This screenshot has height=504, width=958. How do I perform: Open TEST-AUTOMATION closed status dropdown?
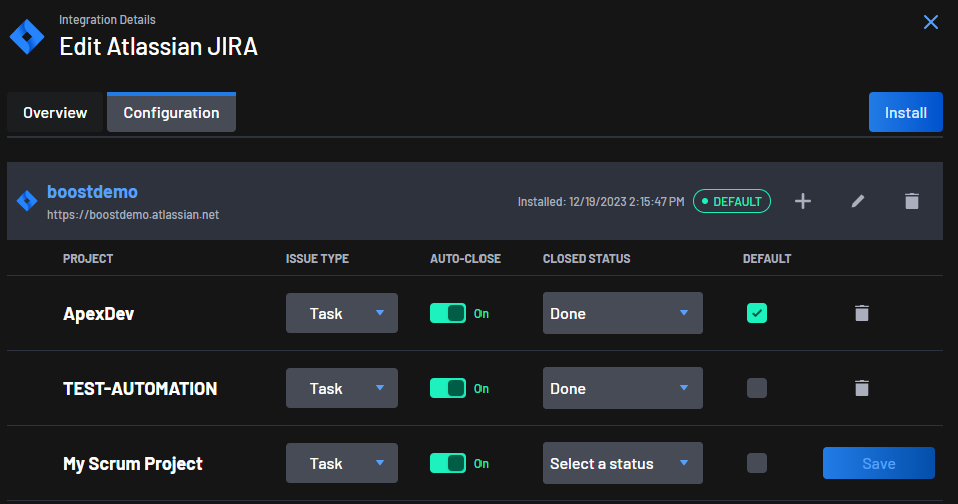[x=623, y=388]
